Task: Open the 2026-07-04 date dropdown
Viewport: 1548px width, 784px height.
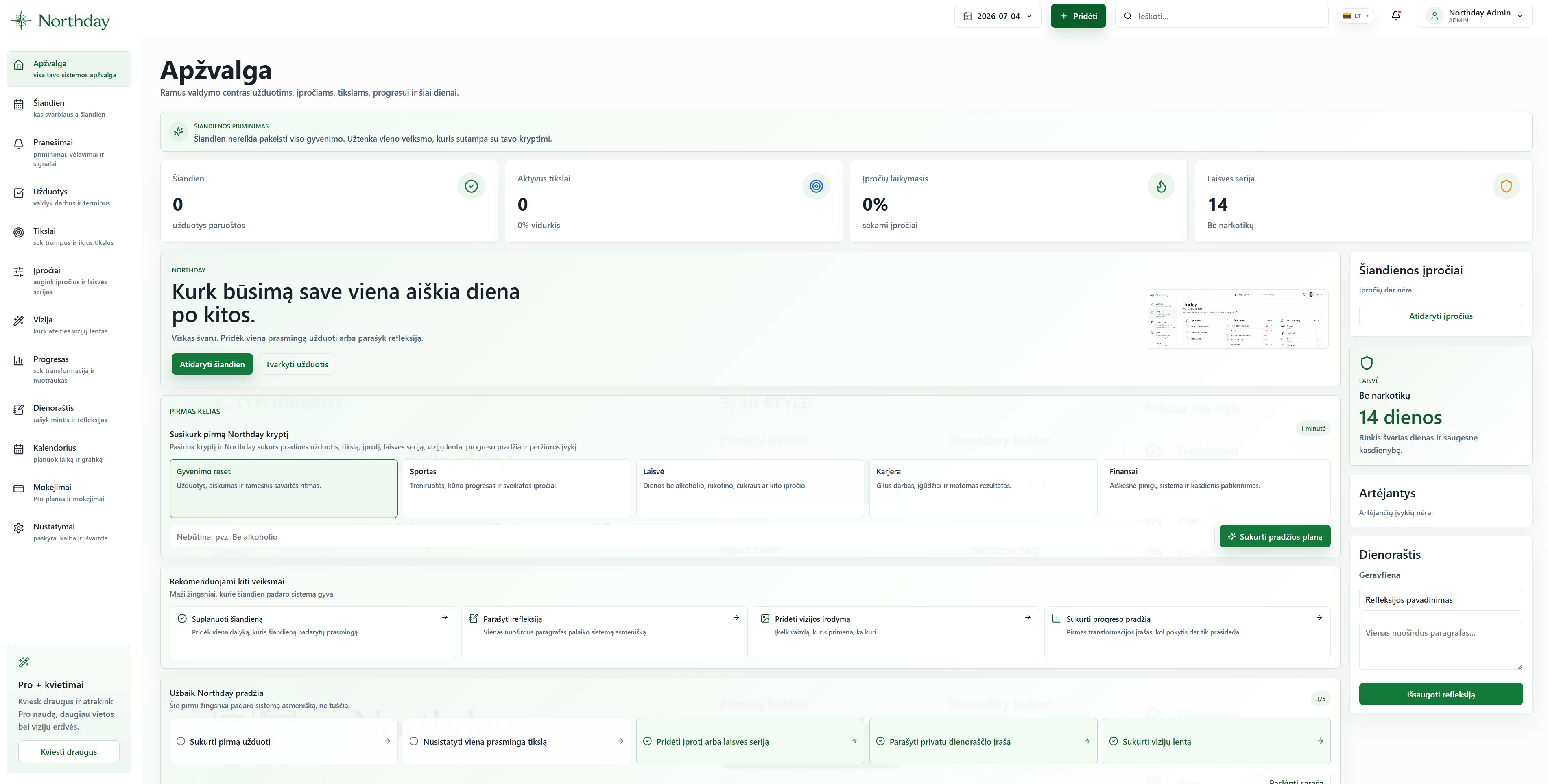Action: 998,16
